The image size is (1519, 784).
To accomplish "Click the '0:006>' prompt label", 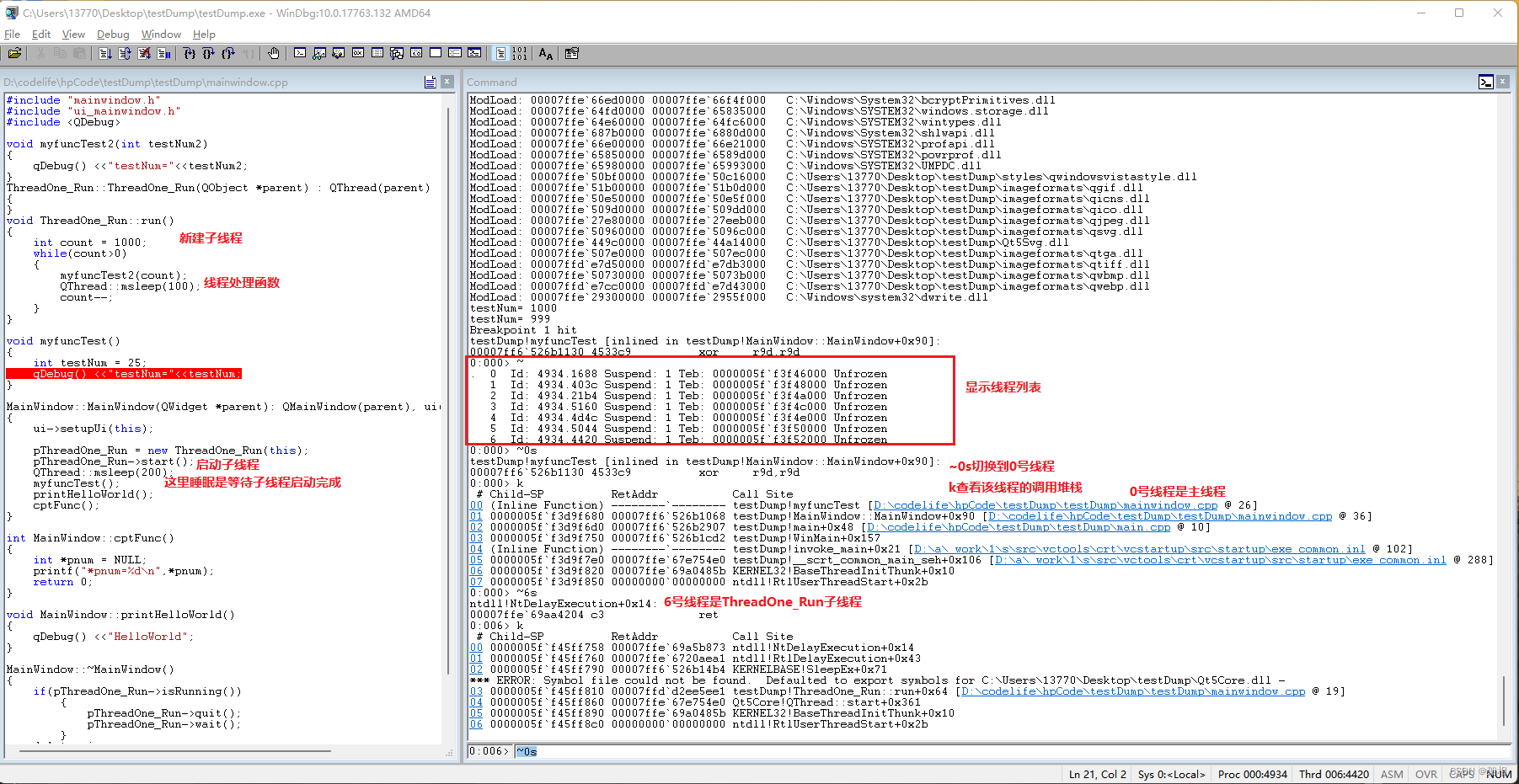I will coord(489,751).
